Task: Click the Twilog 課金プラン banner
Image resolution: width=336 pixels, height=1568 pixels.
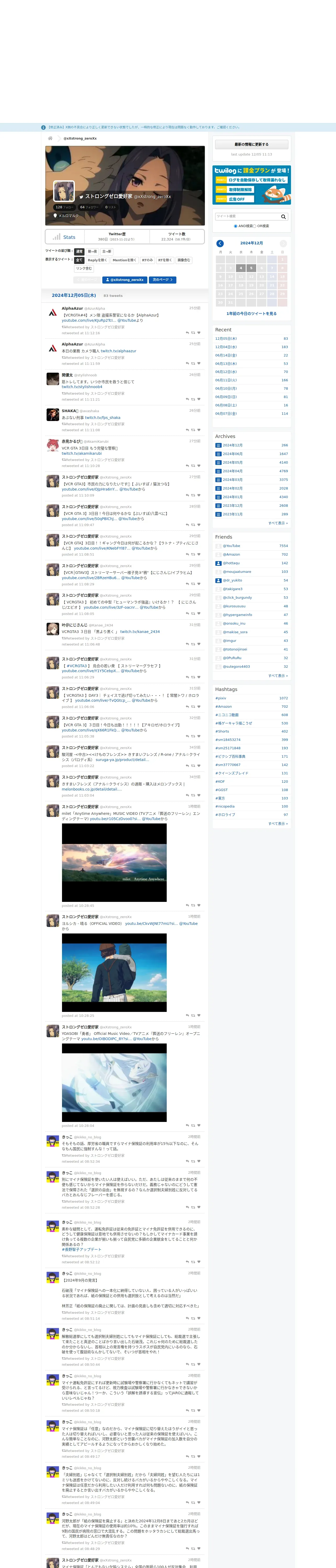Action: click(251, 185)
